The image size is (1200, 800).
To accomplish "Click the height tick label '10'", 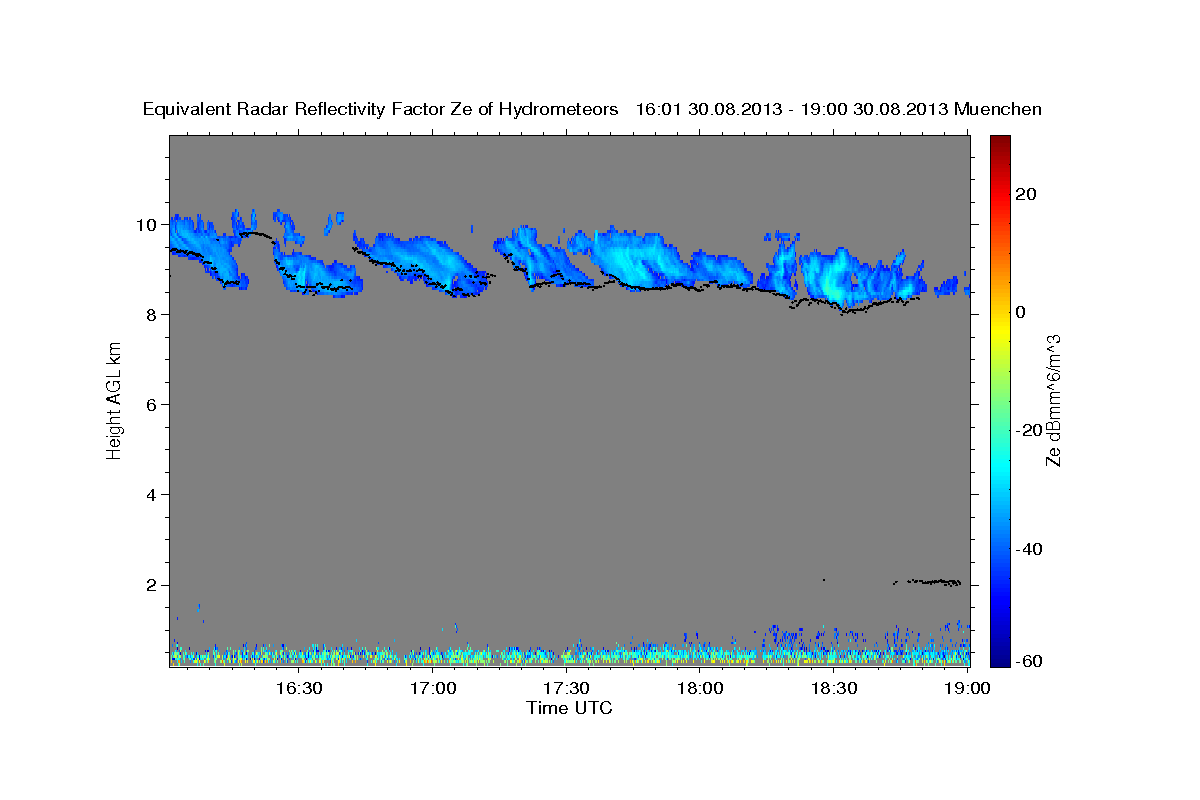I will tap(148, 225).
